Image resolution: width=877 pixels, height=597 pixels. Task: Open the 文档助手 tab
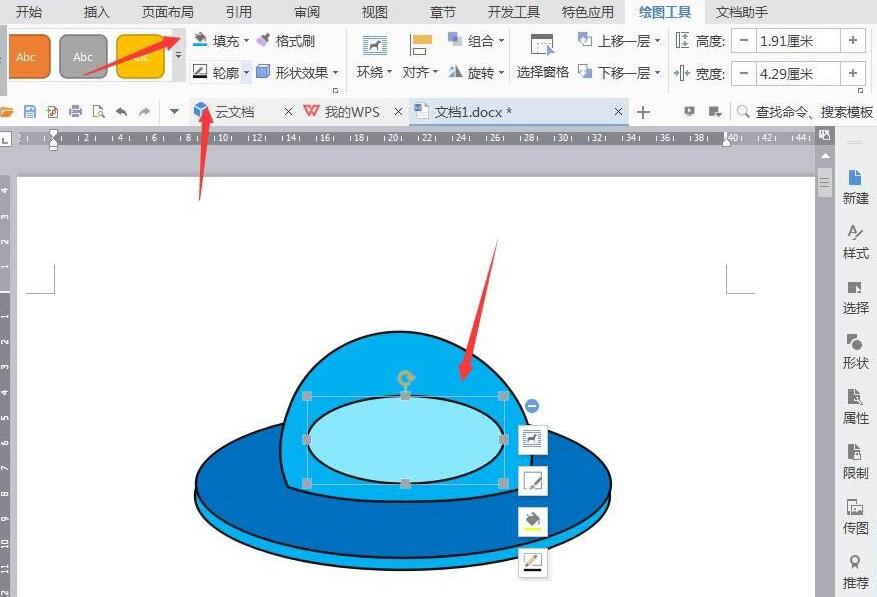[742, 12]
